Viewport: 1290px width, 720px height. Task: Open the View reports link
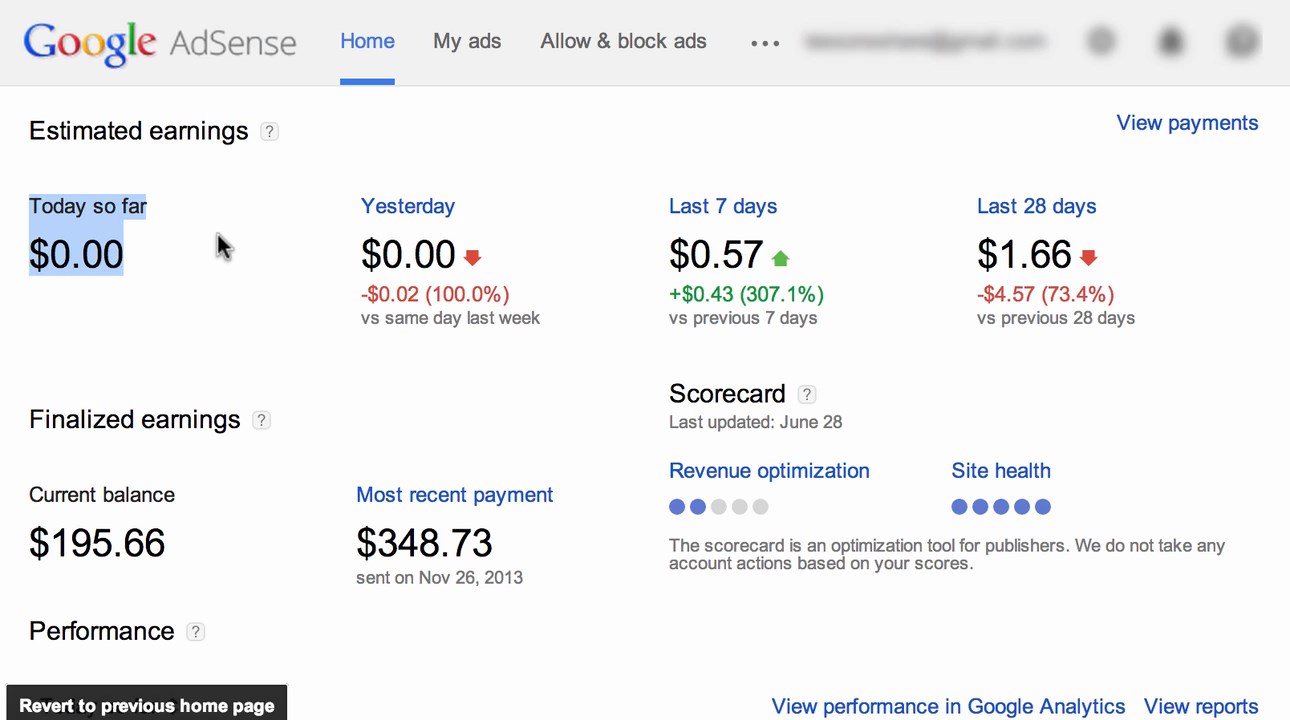tap(1201, 706)
